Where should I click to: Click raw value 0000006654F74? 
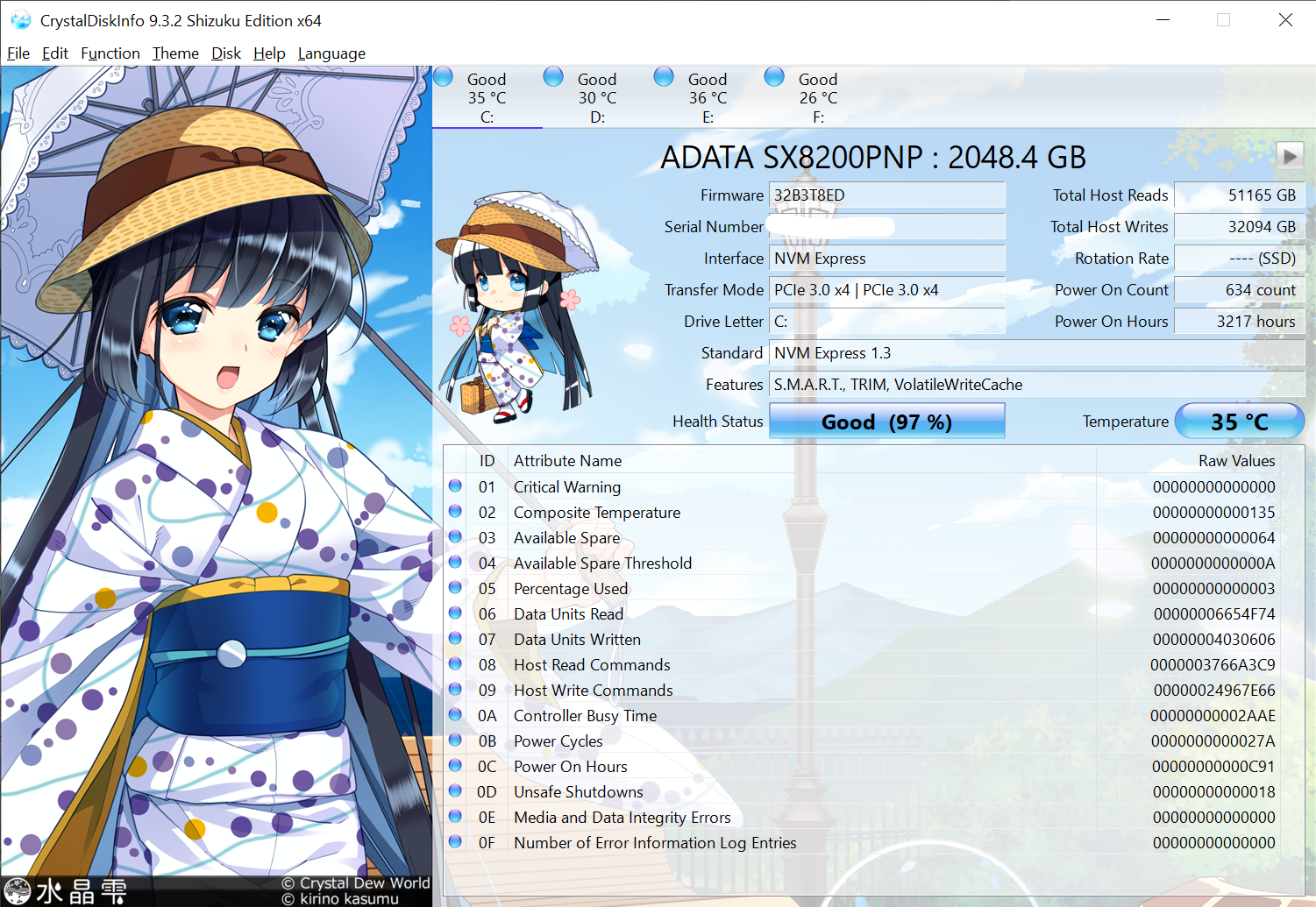[1214, 614]
